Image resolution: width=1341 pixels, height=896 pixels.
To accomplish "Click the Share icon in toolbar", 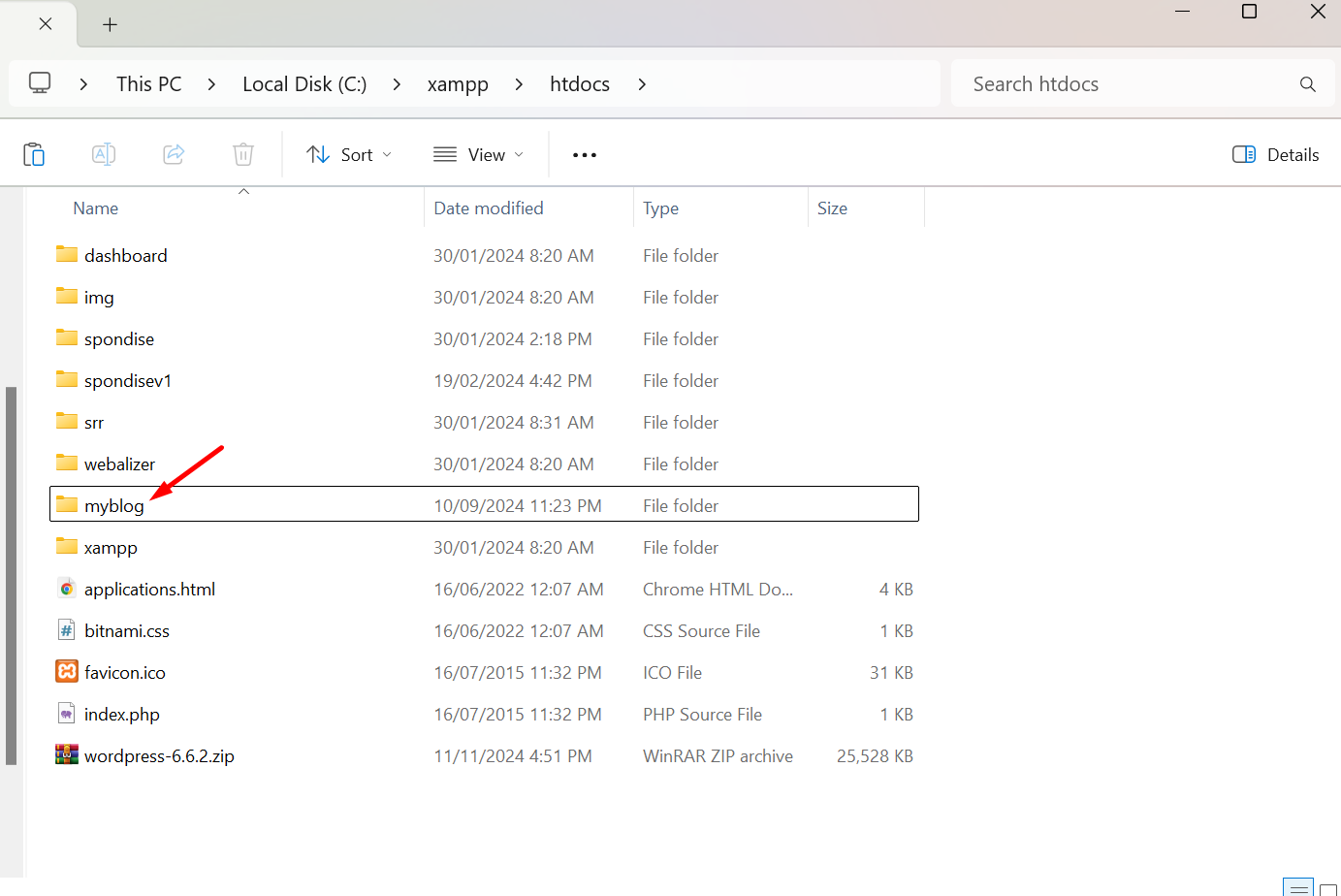I will click(x=174, y=154).
